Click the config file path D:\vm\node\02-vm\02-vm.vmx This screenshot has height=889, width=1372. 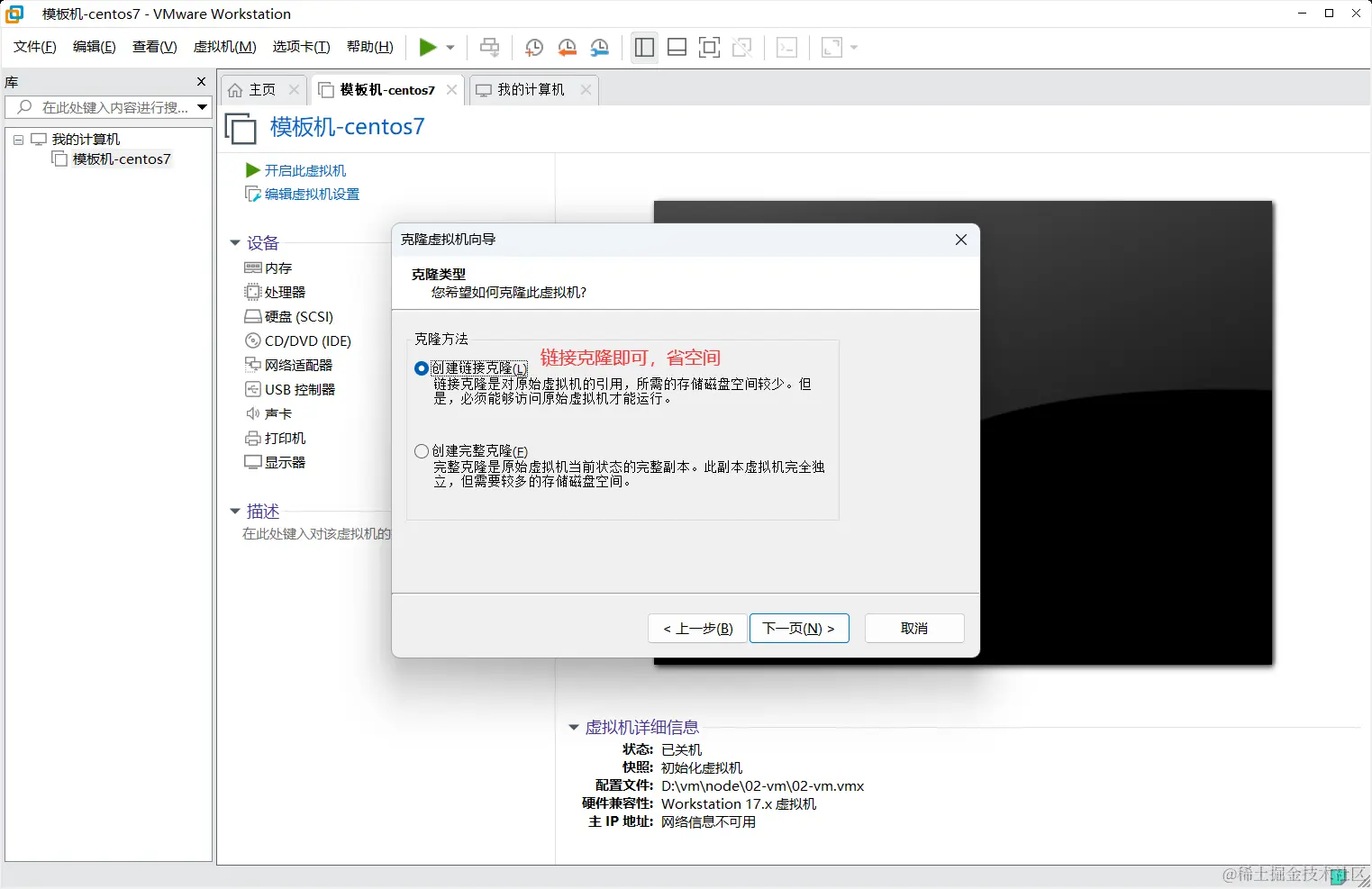[762, 786]
